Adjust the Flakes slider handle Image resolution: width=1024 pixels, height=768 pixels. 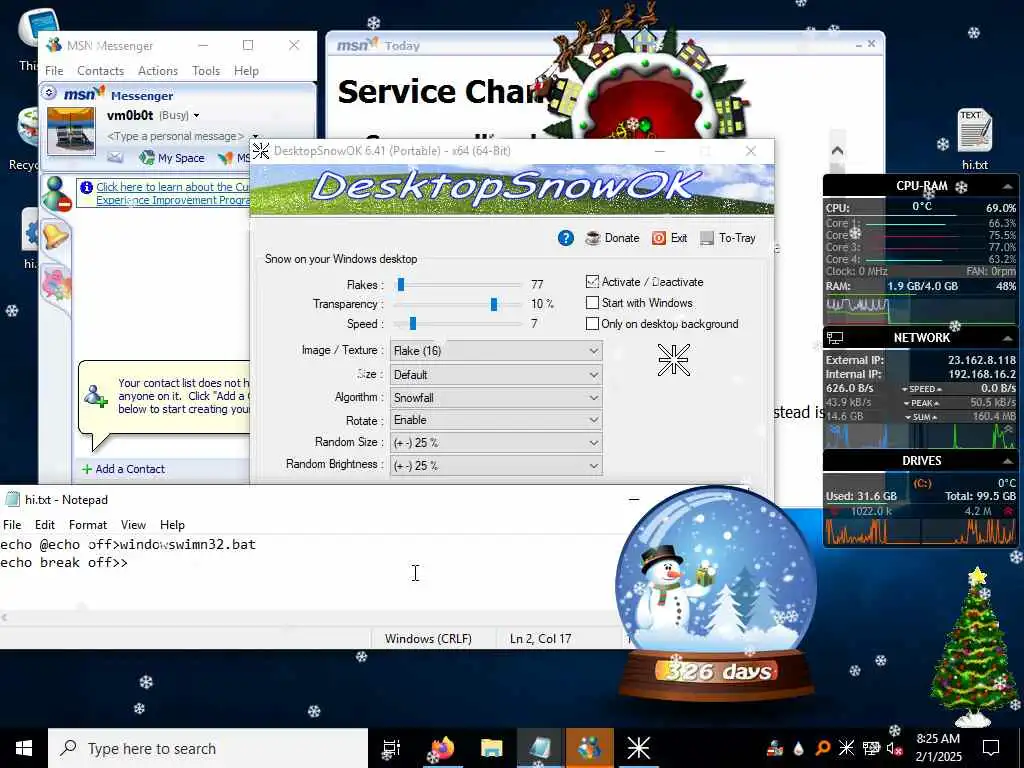[401, 285]
